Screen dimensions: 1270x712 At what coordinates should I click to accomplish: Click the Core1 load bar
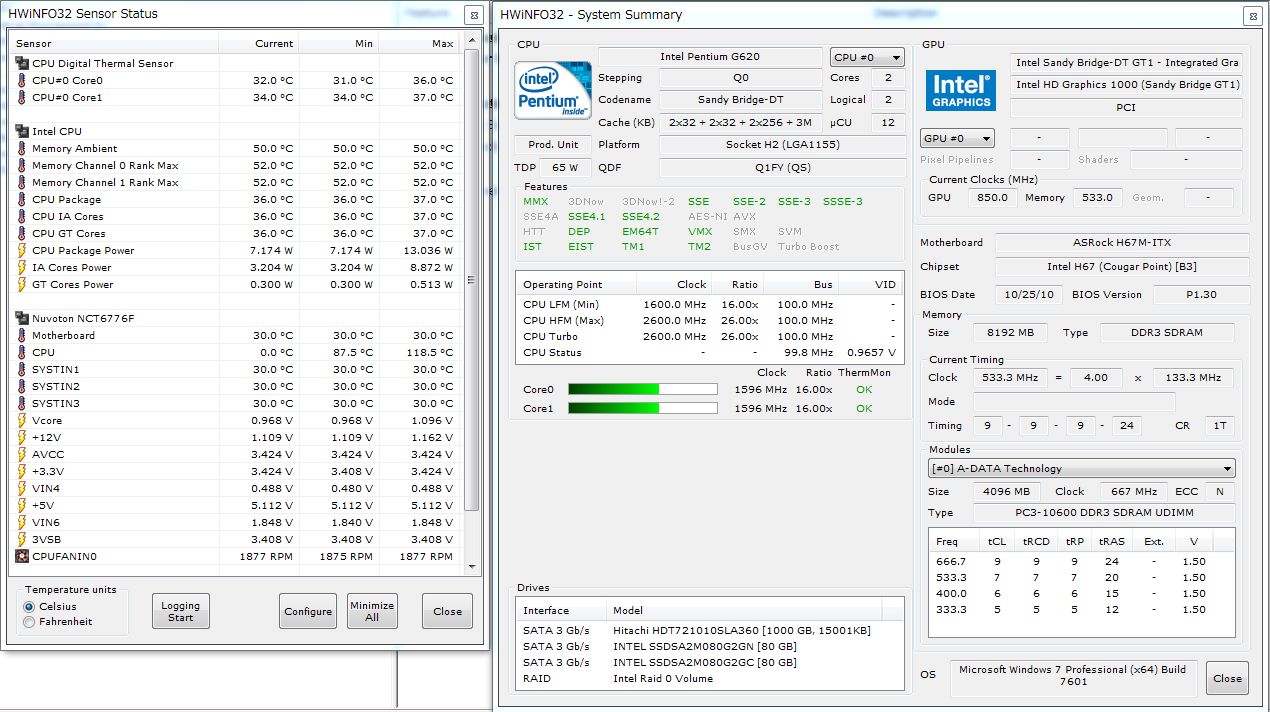tap(642, 408)
